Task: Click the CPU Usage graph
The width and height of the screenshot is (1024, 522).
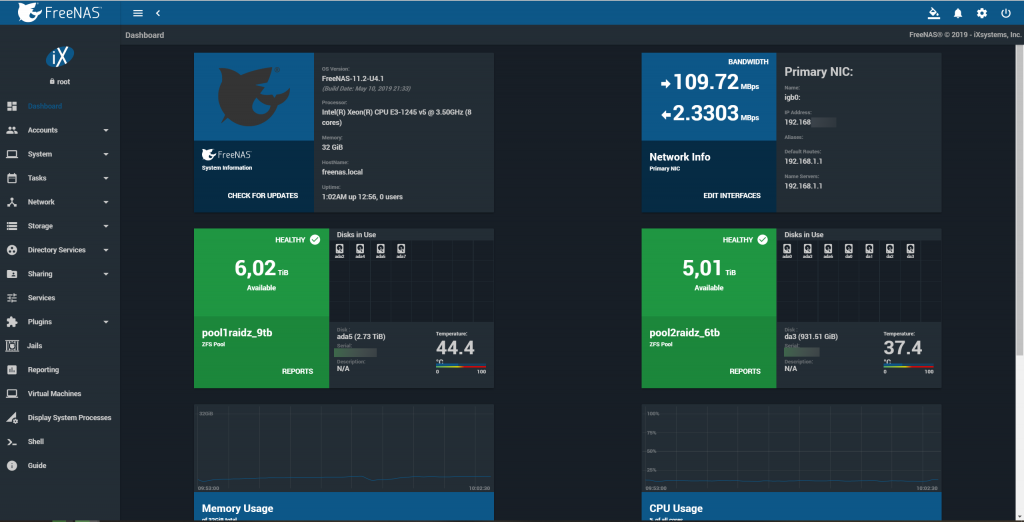Action: tap(792, 449)
